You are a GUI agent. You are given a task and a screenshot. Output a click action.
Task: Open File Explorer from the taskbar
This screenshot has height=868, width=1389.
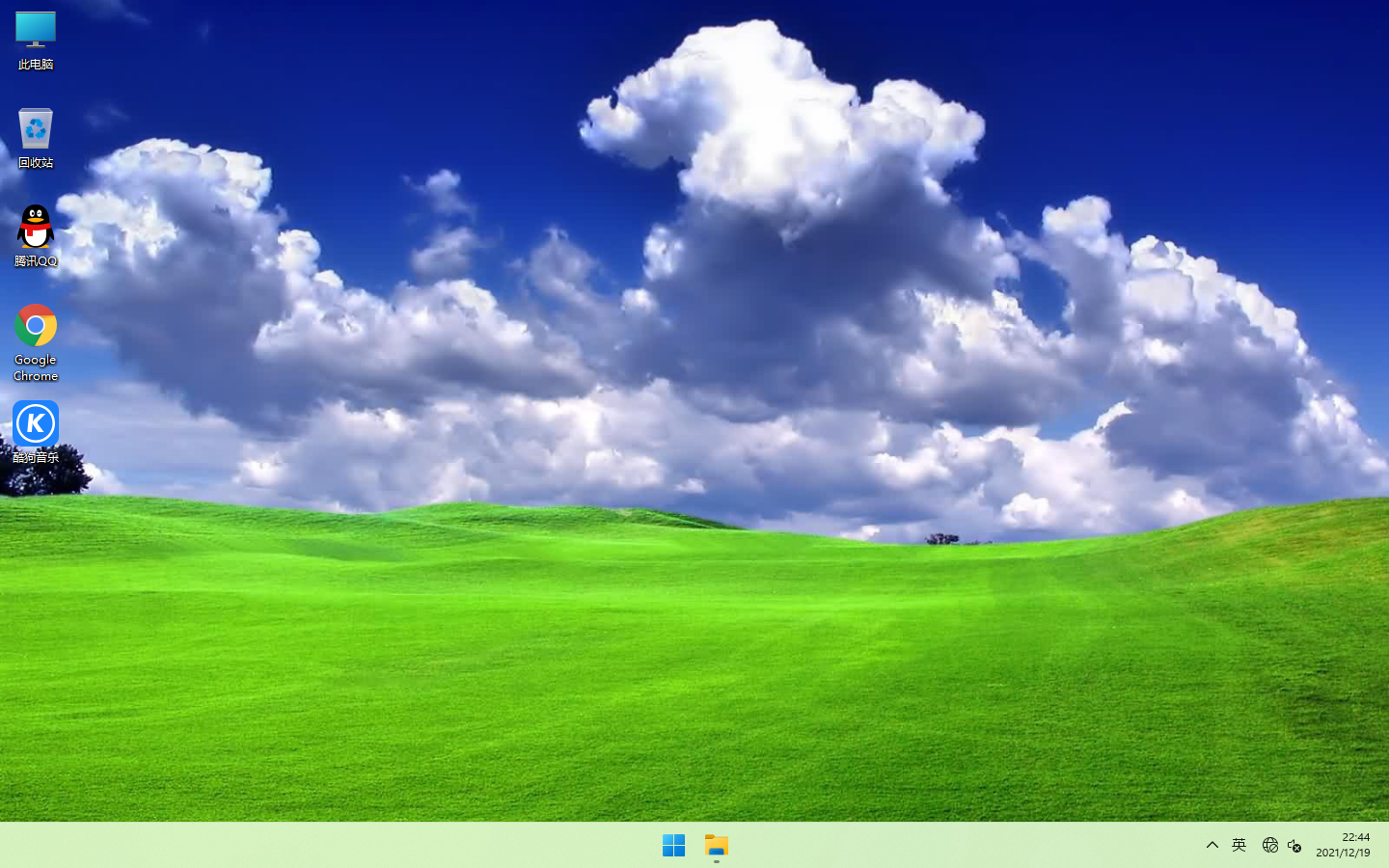coord(717,846)
